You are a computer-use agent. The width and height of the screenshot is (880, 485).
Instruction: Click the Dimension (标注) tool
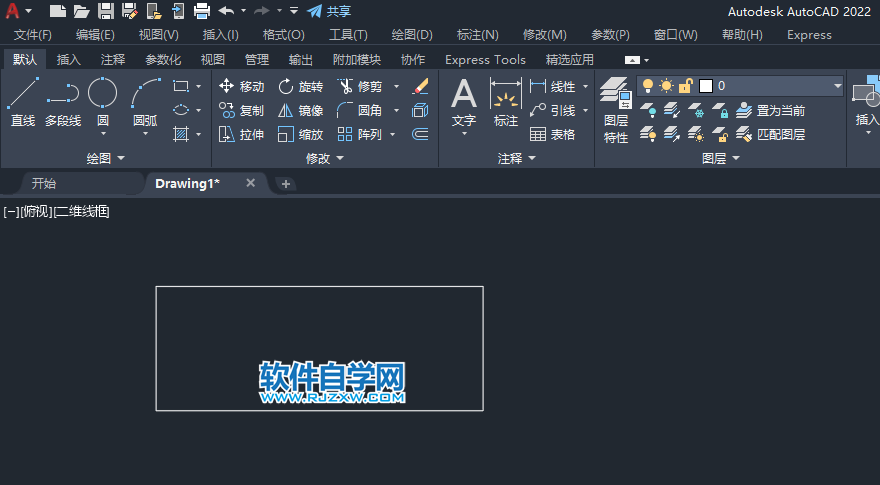(x=506, y=102)
